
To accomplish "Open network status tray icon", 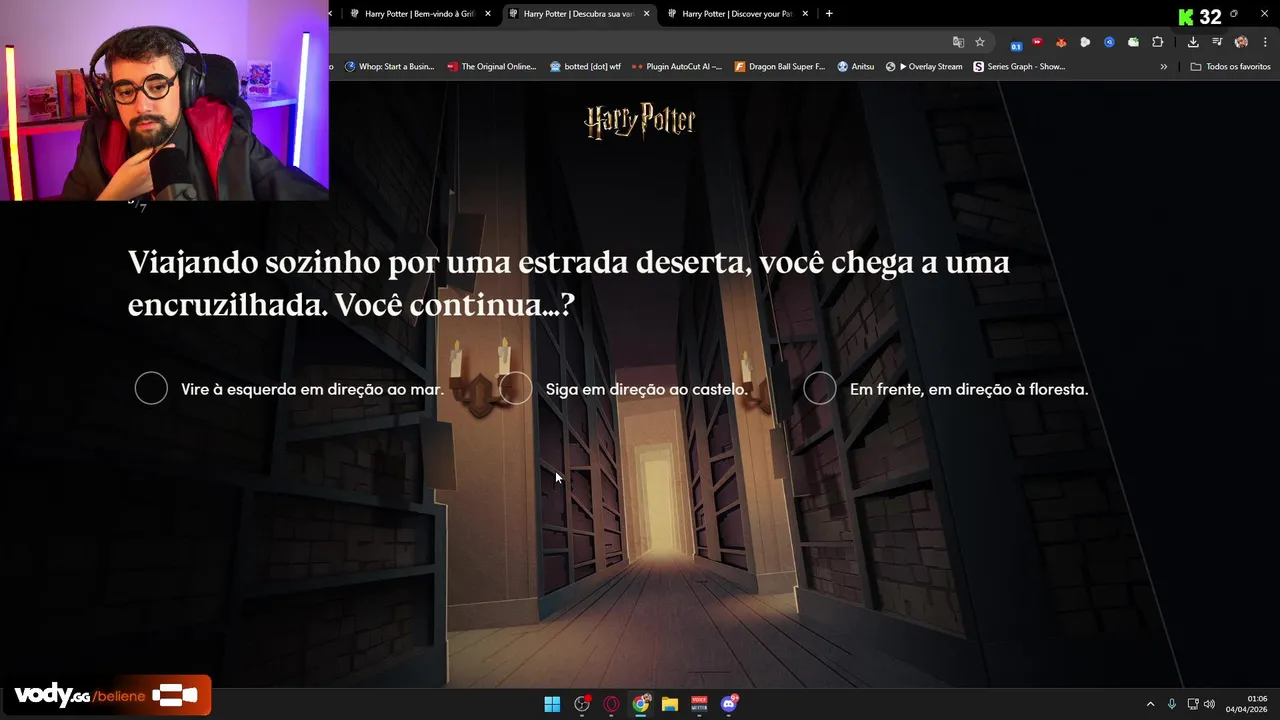I will [x=1193, y=704].
